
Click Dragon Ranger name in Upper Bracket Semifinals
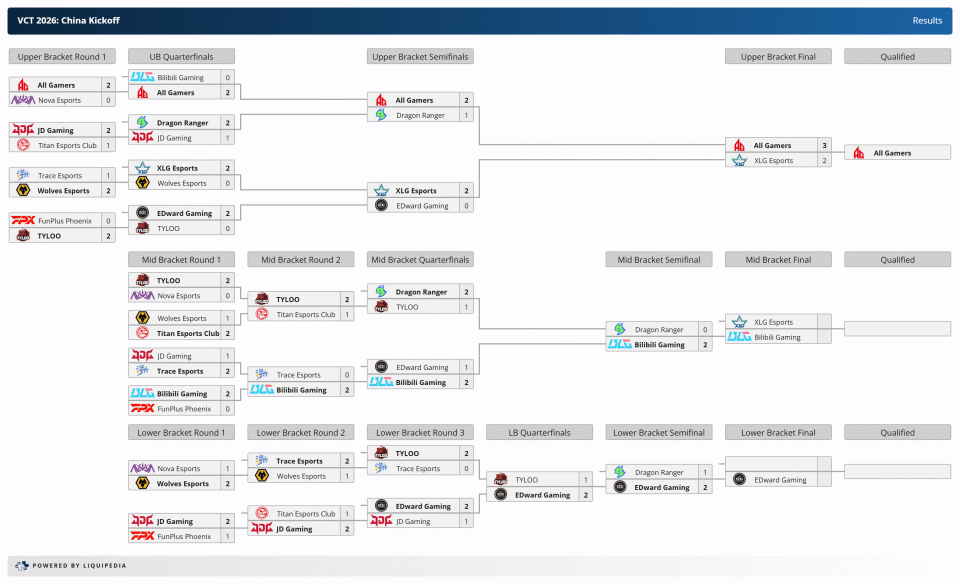pyautogui.click(x=421, y=115)
